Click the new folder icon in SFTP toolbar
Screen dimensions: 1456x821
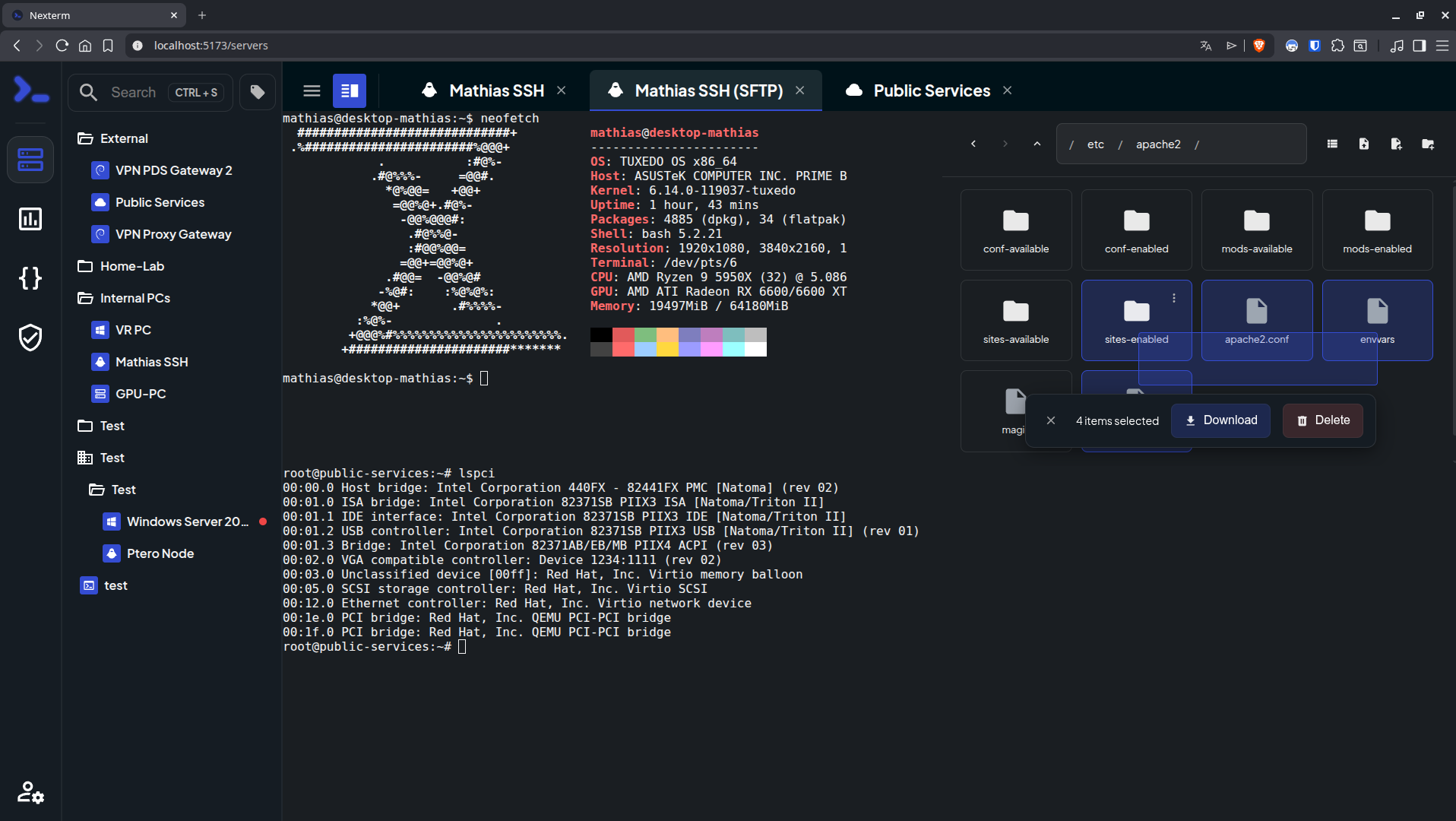pyautogui.click(x=1428, y=144)
